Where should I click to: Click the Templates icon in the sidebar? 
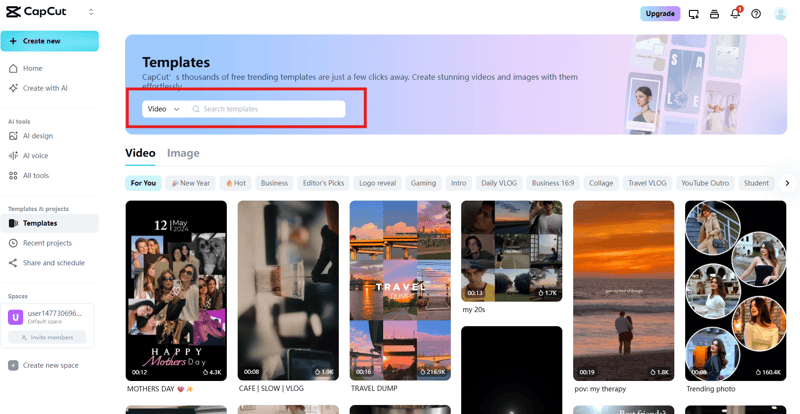pyautogui.click(x=13, y=223)
